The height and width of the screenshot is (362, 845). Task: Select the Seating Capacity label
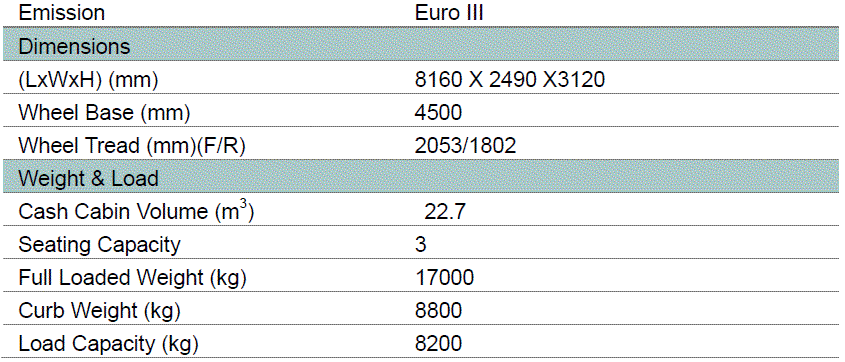coord(99,245)
